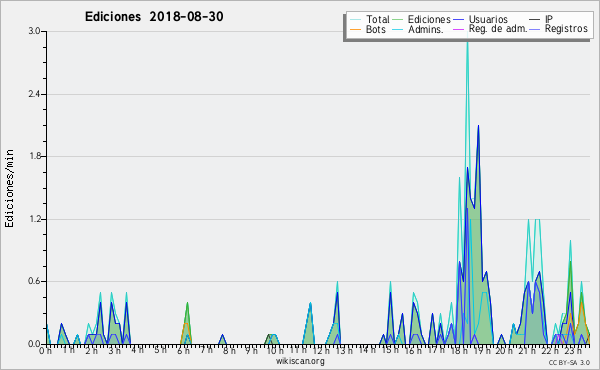The width and height of the screenshot is (600, 370).
Task: Click the magenta Reg. de adm. legend line
Action: tap(458, 29)
